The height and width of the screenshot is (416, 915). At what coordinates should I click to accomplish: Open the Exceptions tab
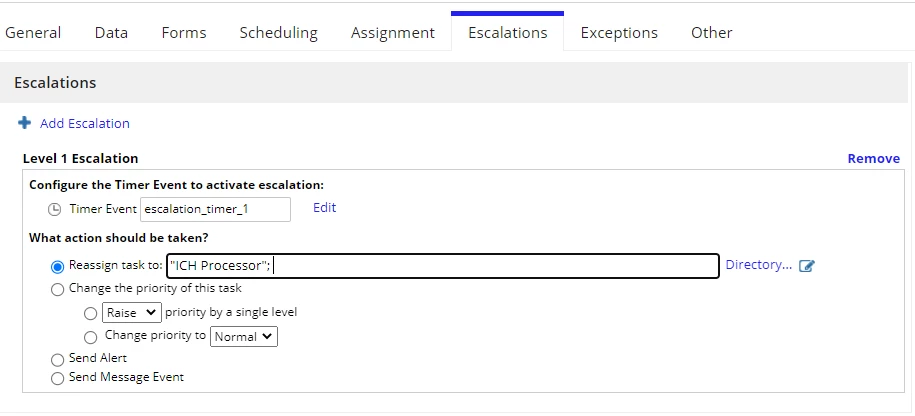(619, 33)
